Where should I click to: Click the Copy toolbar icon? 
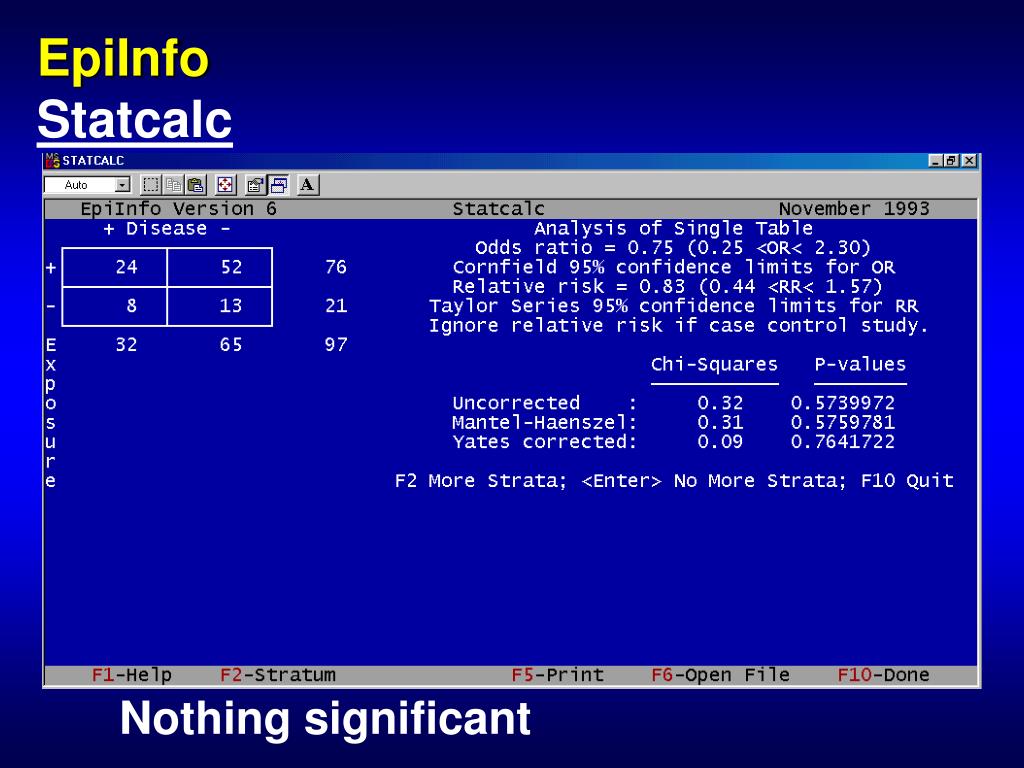click(x=173, y=185)
